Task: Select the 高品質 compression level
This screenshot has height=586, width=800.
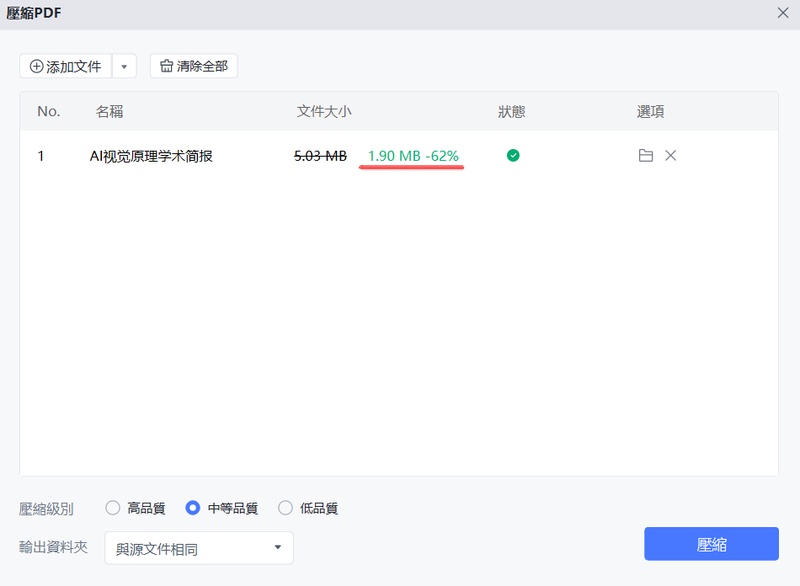Action: [112, 508]
